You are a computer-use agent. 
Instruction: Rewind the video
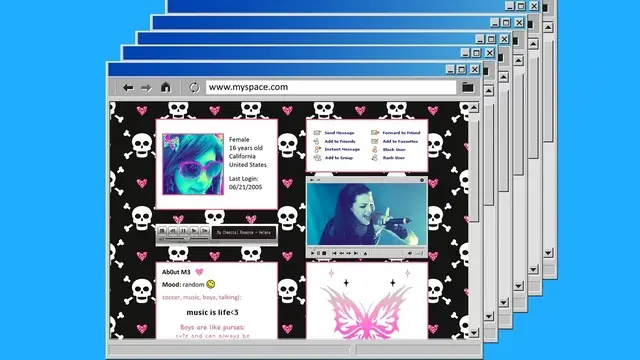coord(342,253)
